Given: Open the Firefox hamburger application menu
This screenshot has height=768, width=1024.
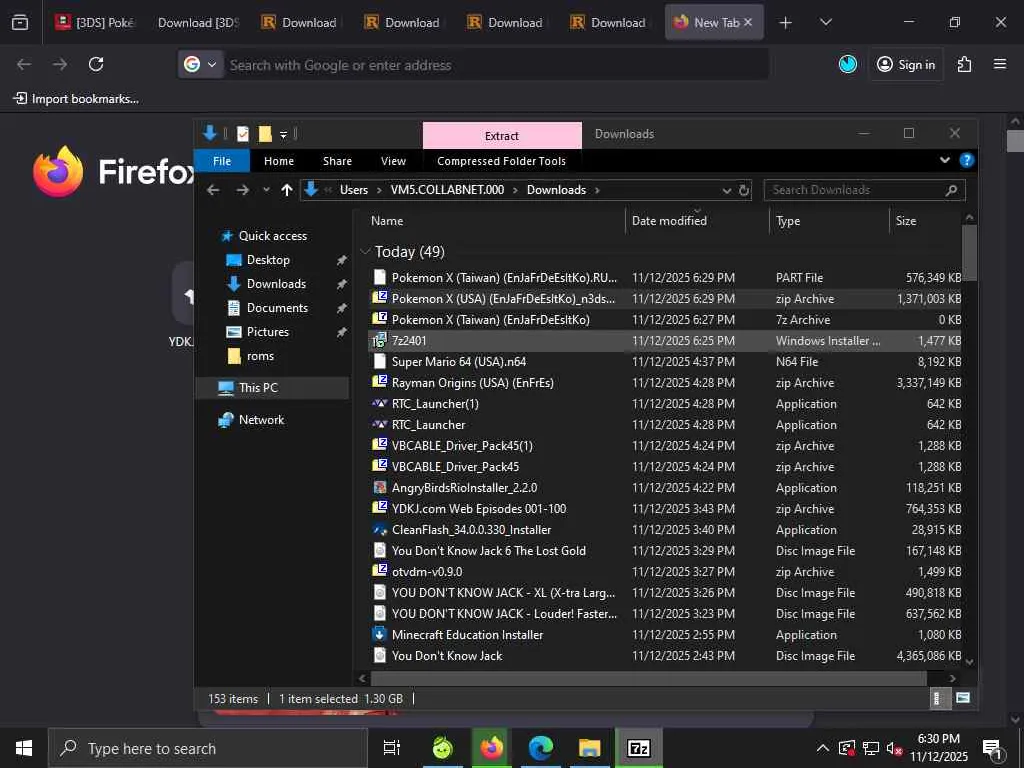Looking at the screenshot, I should 999,64.
